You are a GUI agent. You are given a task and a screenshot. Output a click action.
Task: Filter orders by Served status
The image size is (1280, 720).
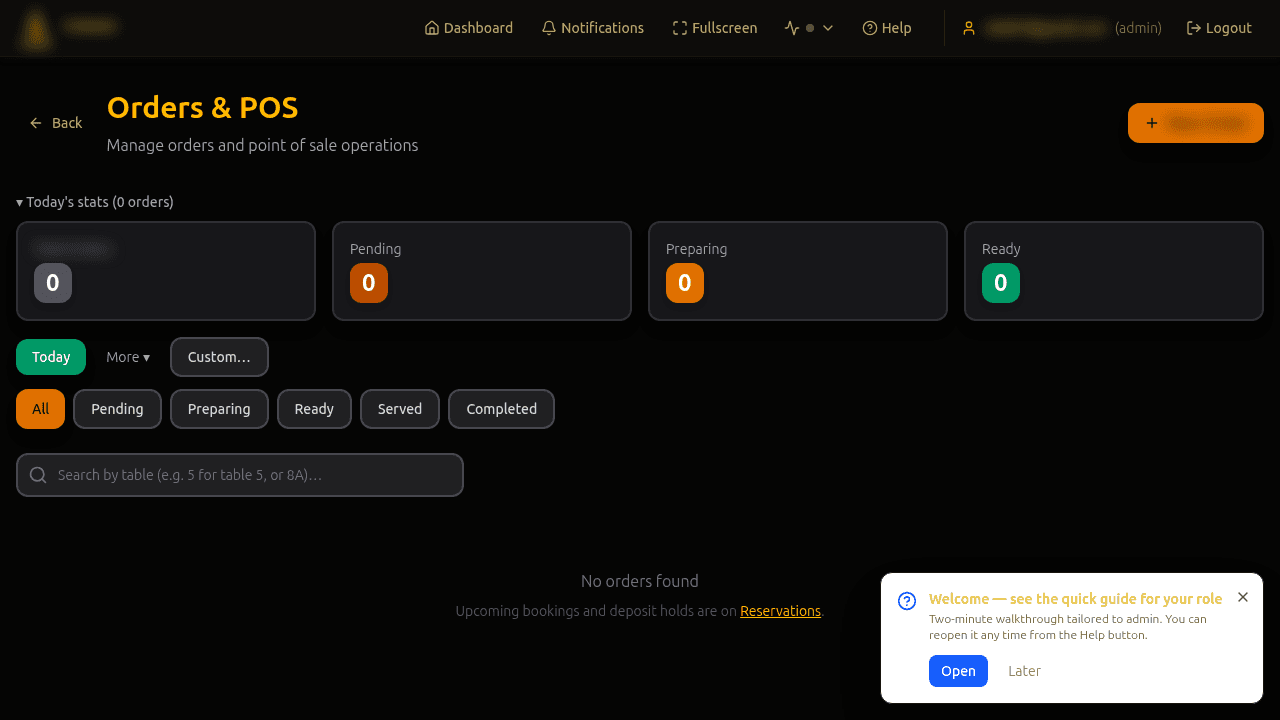(400, 409)
